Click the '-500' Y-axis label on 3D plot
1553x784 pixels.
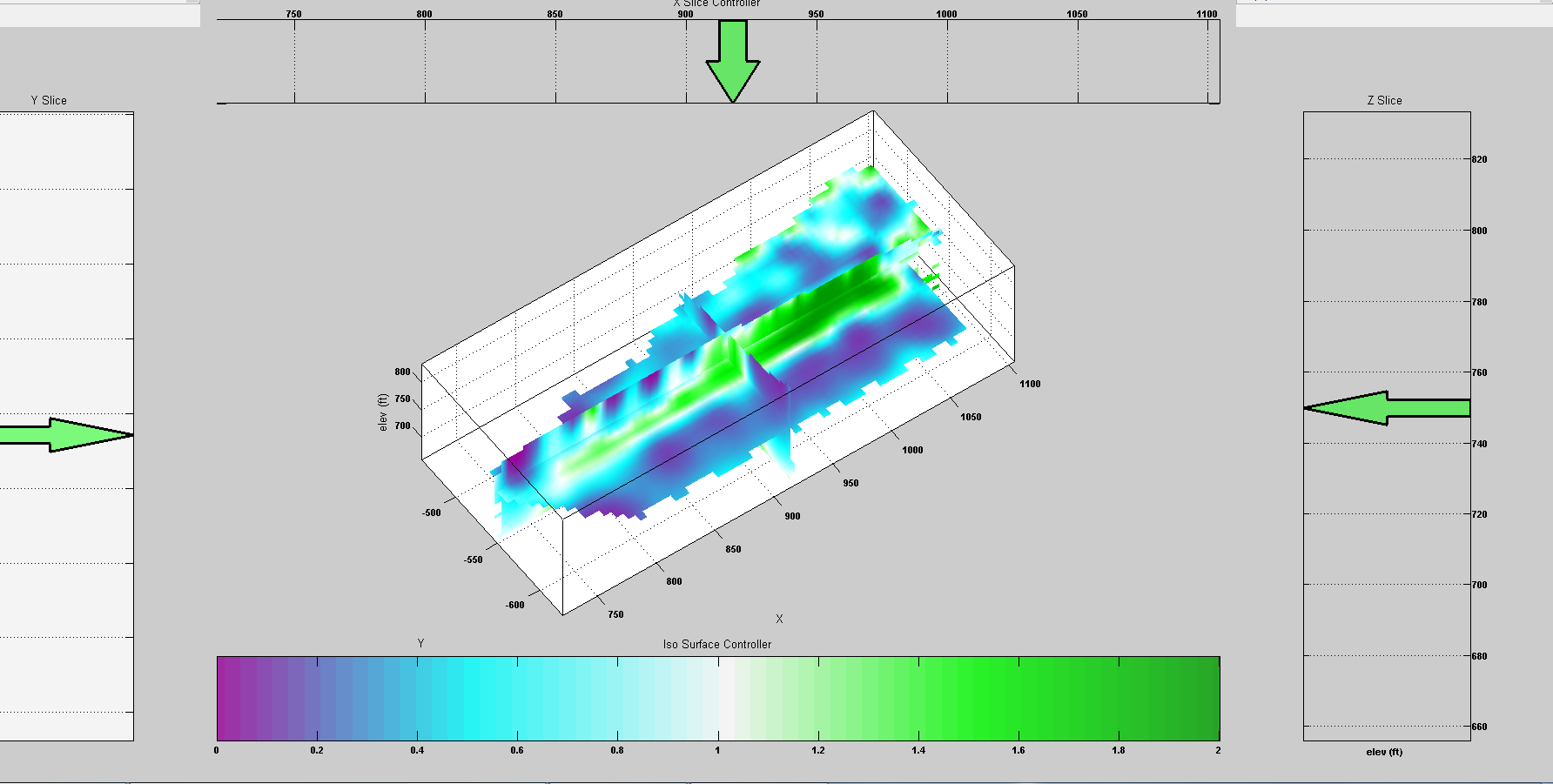tap(431, 513)
